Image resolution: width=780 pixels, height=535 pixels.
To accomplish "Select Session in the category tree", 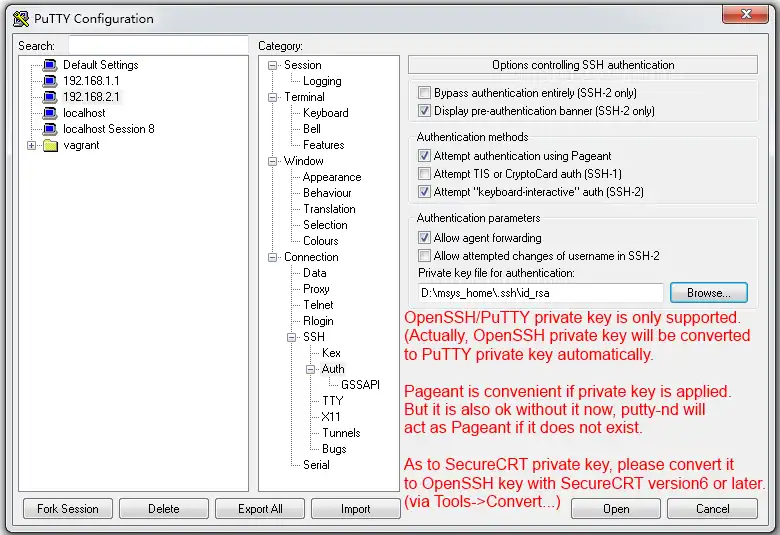I will point(302,65).
